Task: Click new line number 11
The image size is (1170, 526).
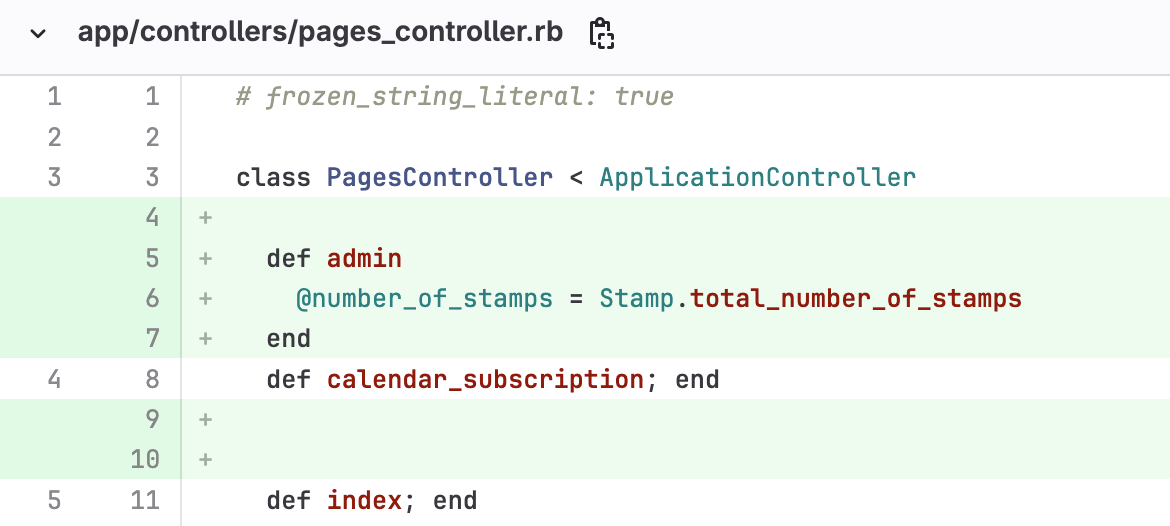Action: [145, 500]
